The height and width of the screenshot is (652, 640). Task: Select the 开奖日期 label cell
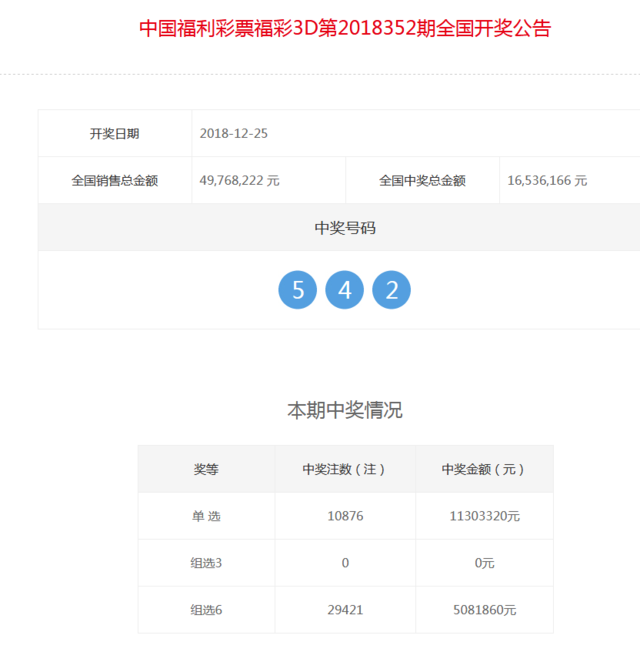coord(115,133)
